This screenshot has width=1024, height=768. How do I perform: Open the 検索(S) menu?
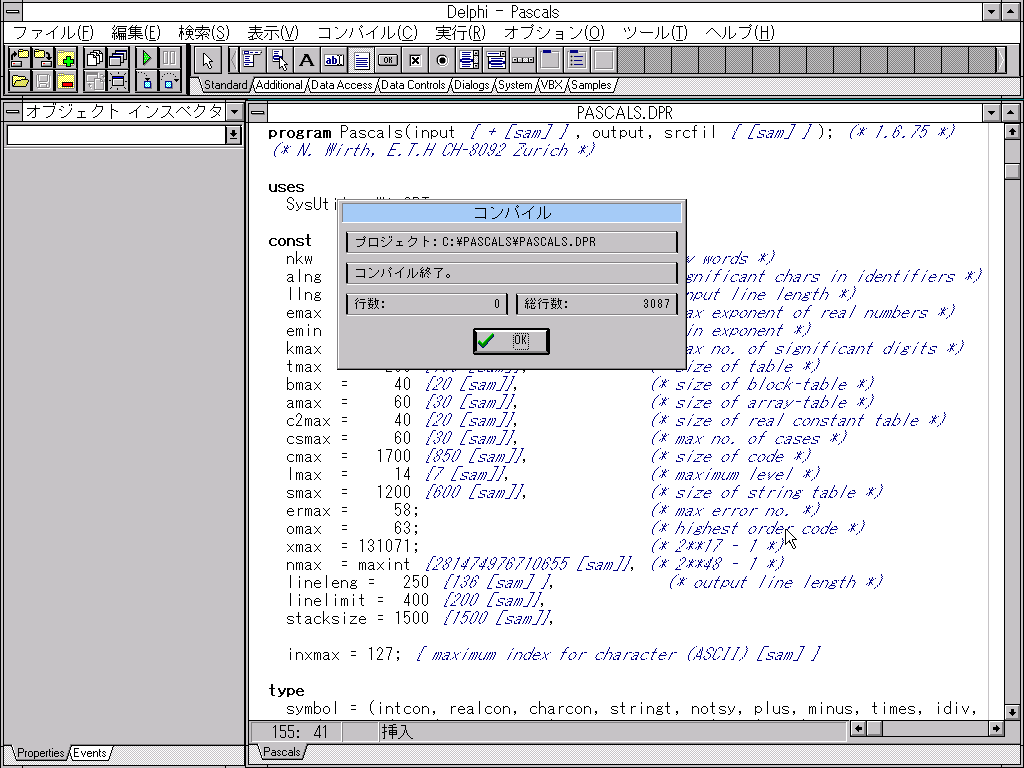click(x=204, y=33)
